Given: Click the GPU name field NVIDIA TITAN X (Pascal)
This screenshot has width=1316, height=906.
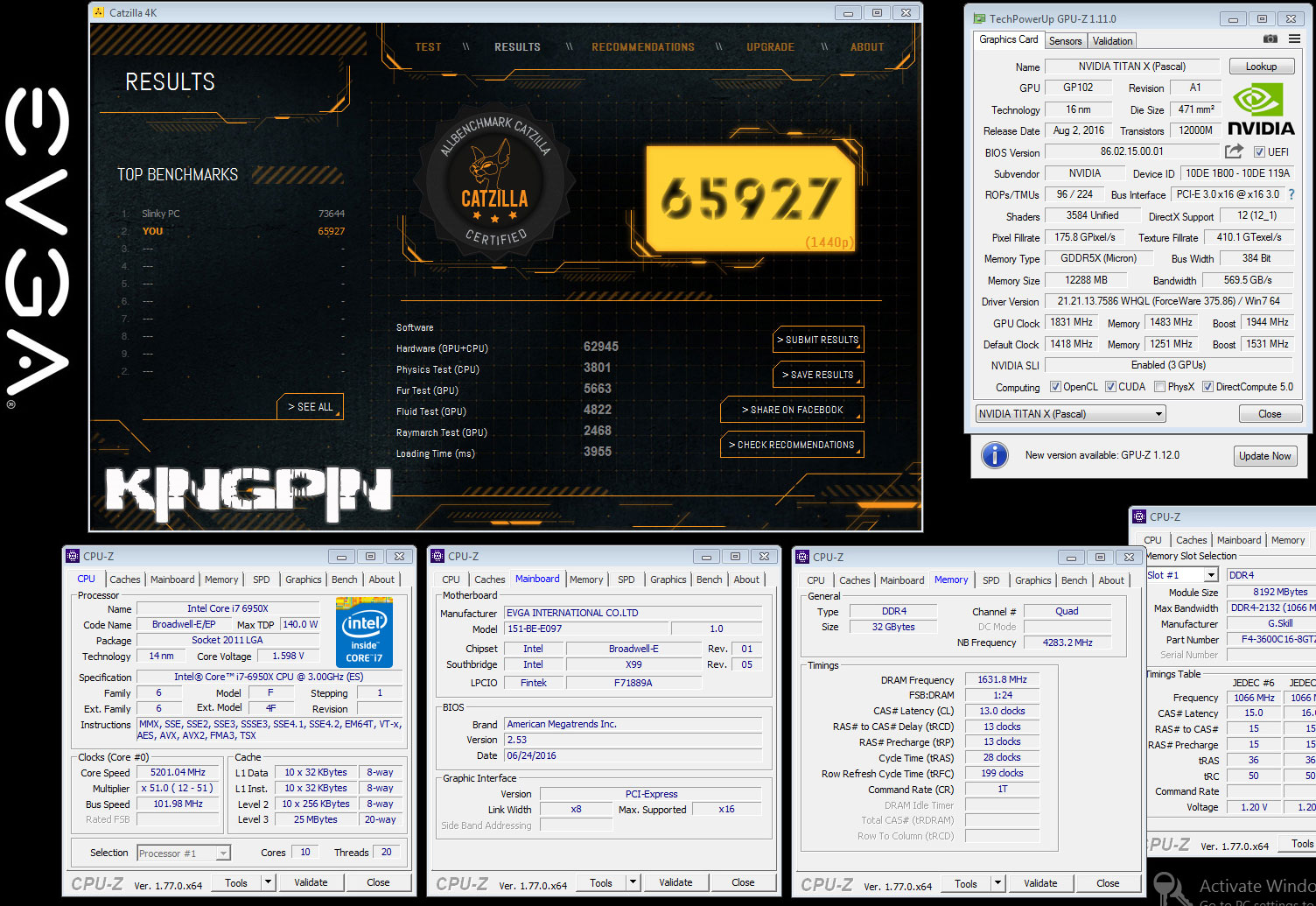Looking at the screenshot, I should tap(1132, 67).
